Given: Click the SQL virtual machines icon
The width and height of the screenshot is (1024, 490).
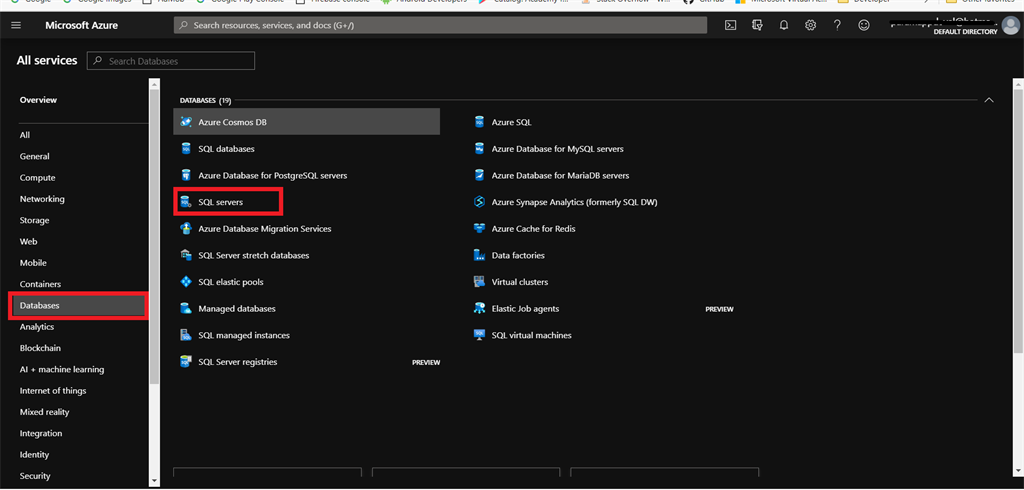Looking at the screenshot, I should [479, 335].
